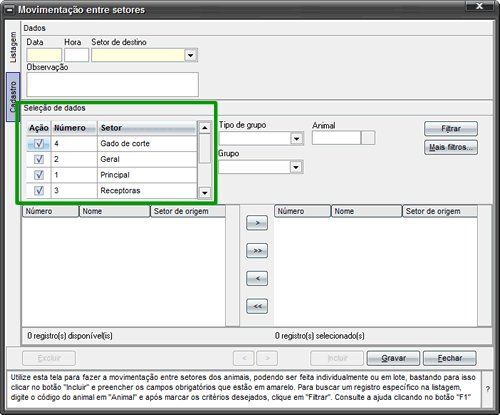Image resolution: width=500 pixels, height=415 pixels.
Task: Expand the Tipo de grupo dropdown
Action: pos(296,138)
